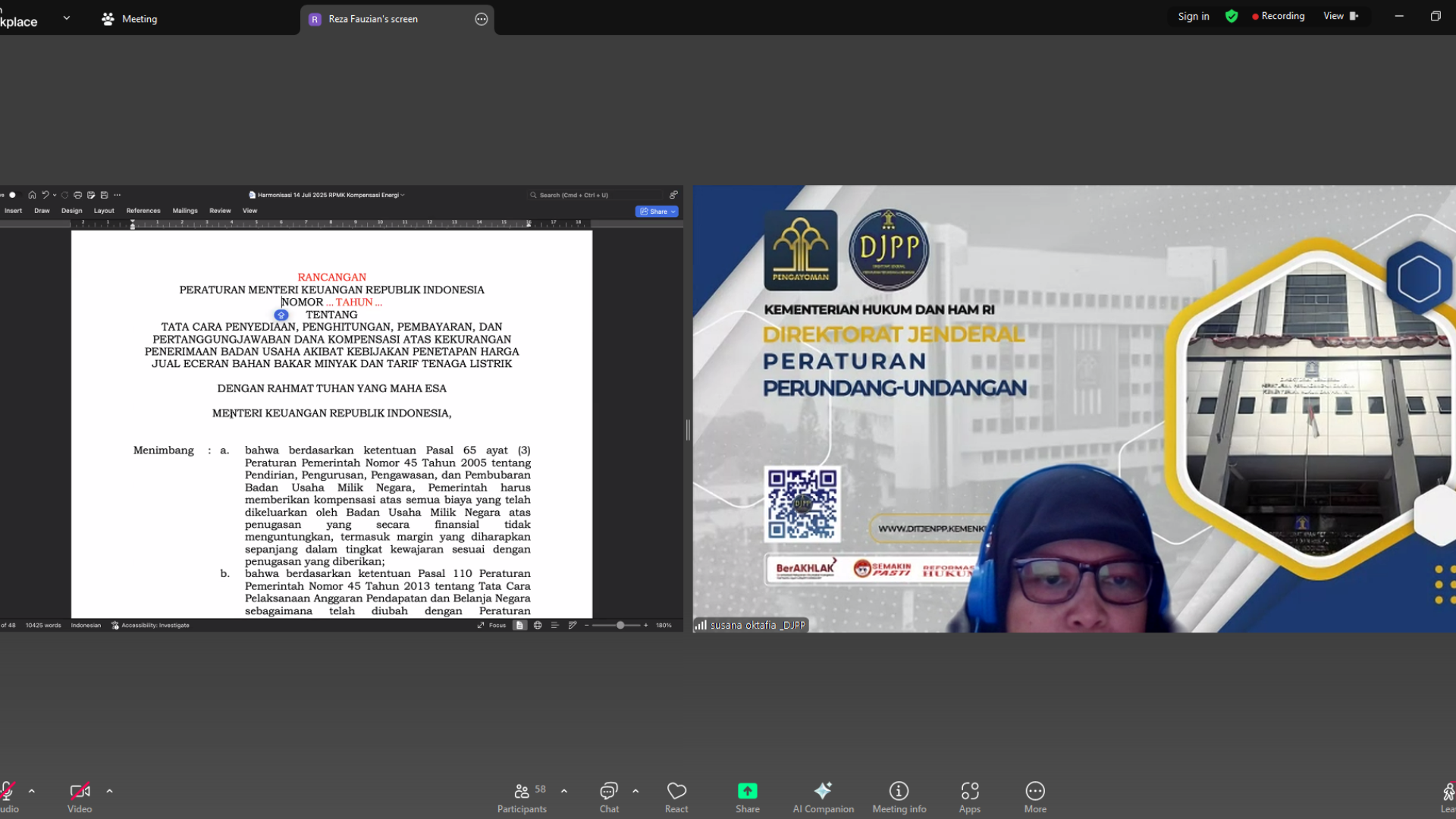This screenshot has width=1456, height=819.
Task: Unmute the Audio microphone
Action: [8, 791]
